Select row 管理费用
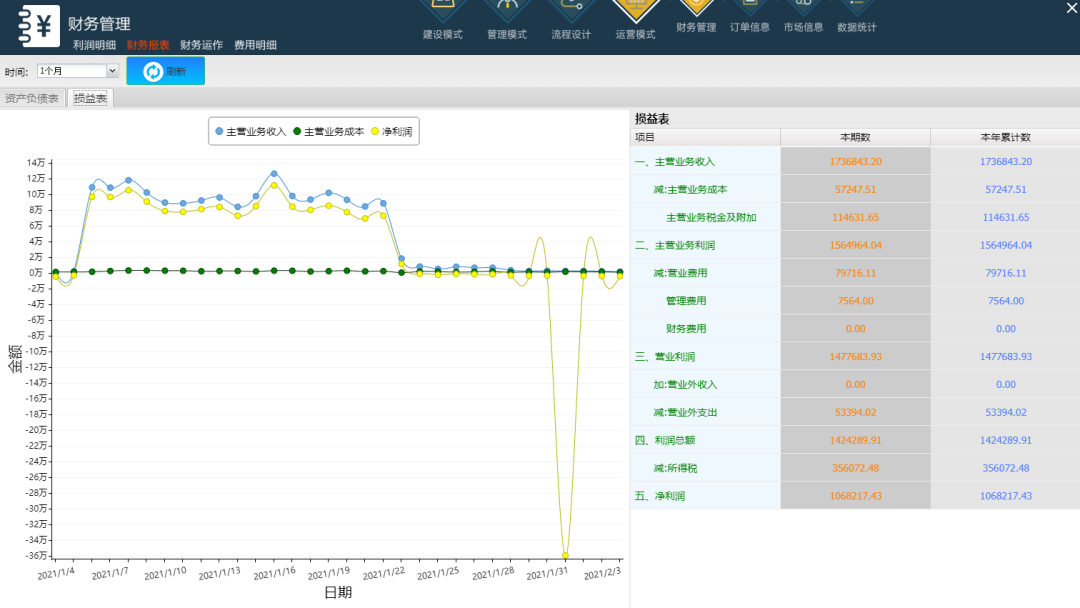Viewport: 1080px width, 608px height. (855, 301)
